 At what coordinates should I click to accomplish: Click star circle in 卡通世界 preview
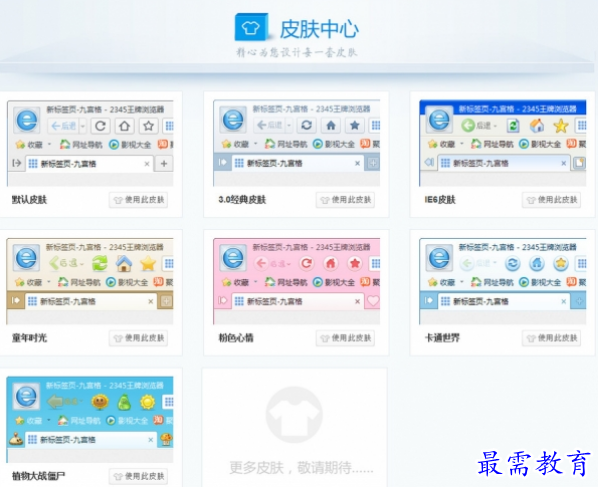coord(561,263)
